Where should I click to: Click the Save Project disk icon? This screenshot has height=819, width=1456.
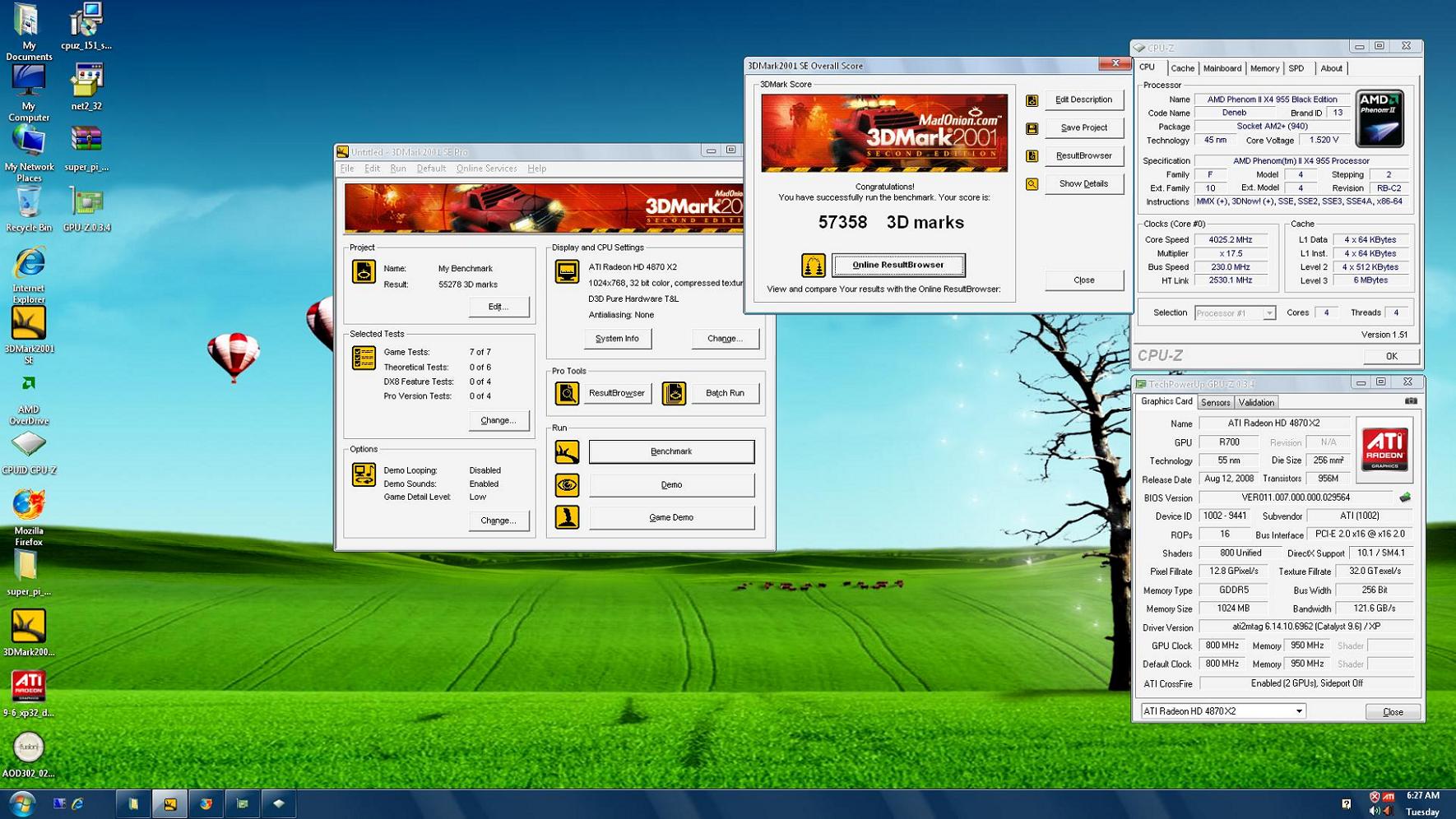point(1032,128)
